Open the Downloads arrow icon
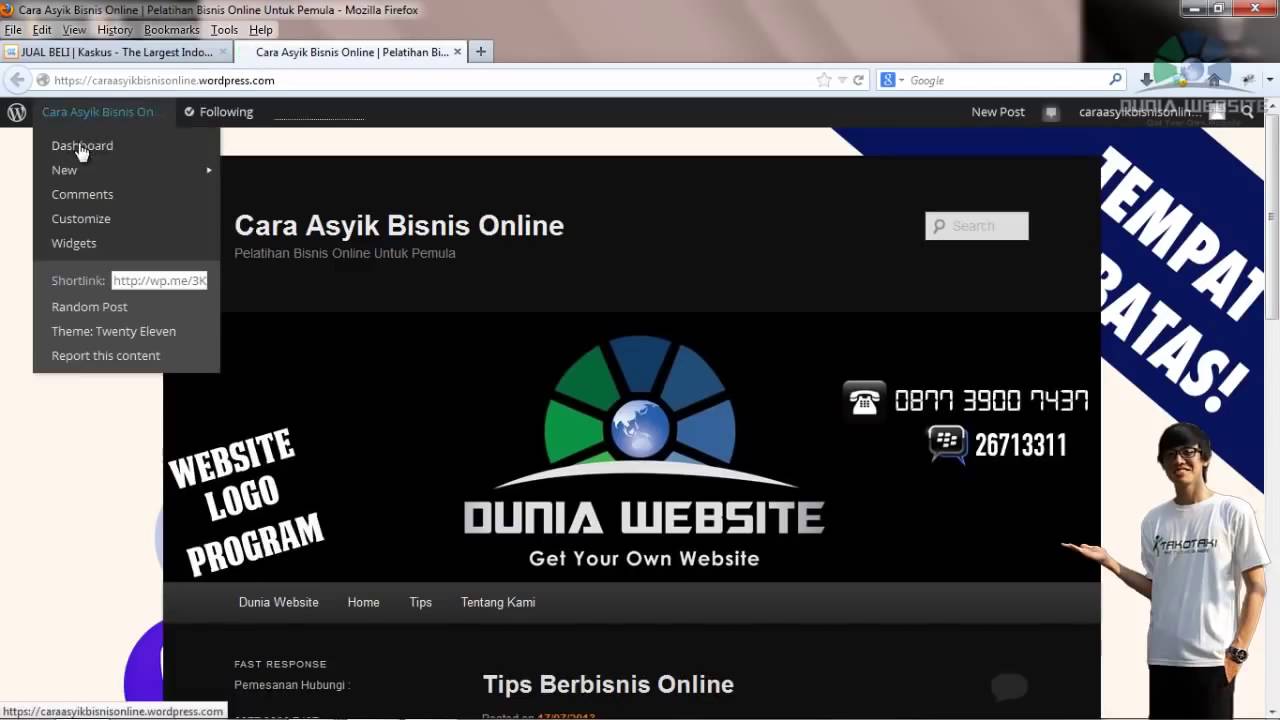This screenshot has height=720, width=1280. tap(1146, 80)
